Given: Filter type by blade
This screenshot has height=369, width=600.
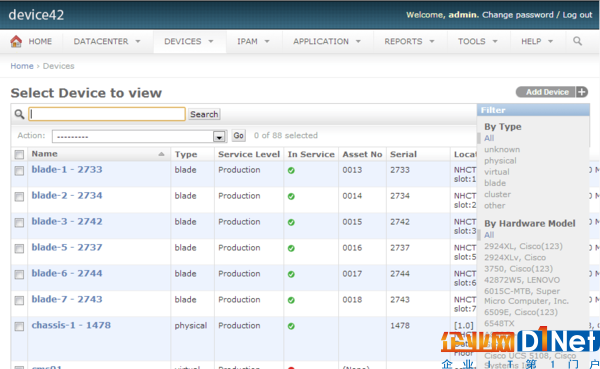Looking at the screenshot, I should 495,183.
